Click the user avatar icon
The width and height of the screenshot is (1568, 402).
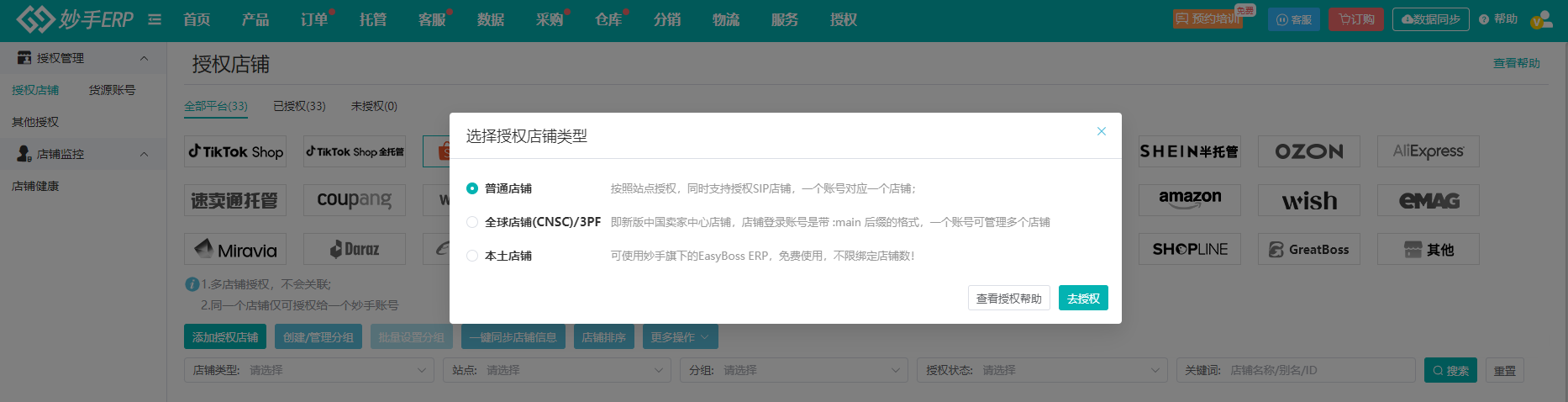coord(1541,19)
